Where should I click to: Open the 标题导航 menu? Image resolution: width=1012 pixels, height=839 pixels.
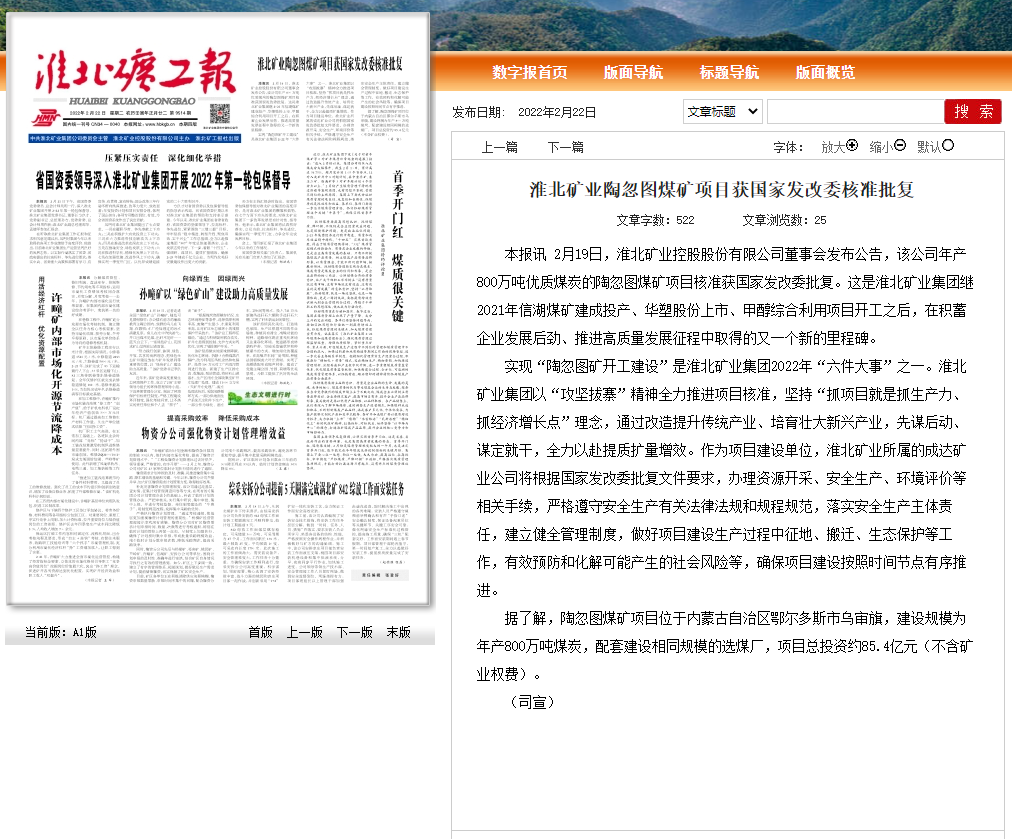(729, 72)
